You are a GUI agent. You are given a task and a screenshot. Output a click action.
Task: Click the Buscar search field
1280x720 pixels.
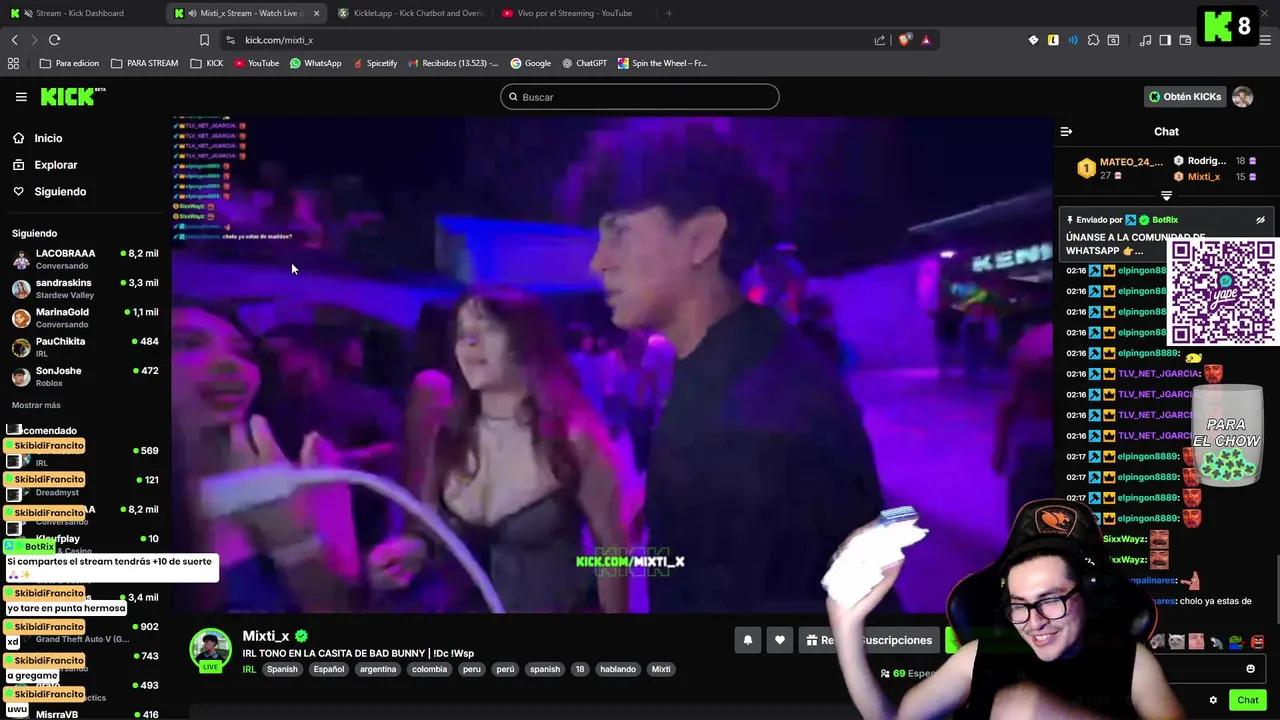[x=640, y=97]
